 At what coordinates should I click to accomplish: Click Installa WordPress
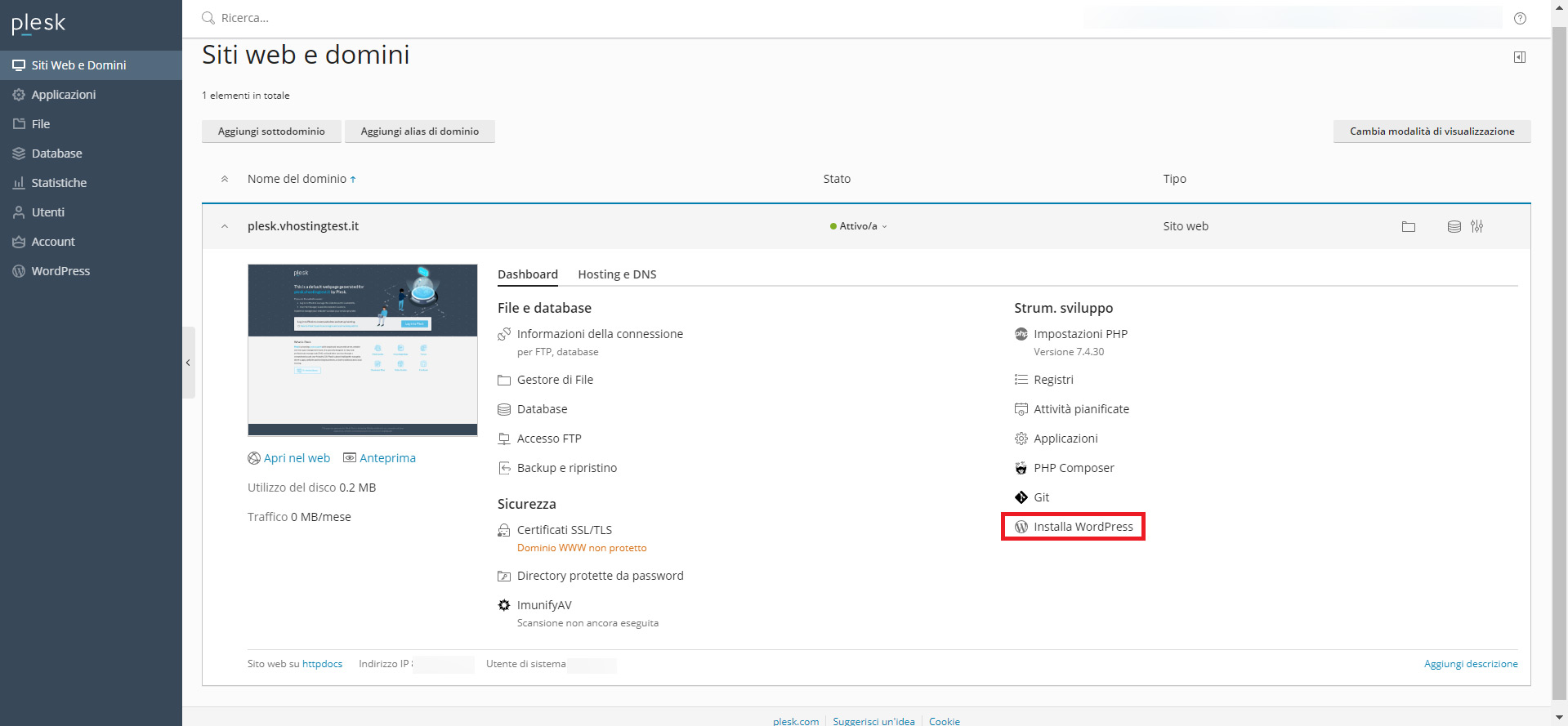tap(1083, 527)
